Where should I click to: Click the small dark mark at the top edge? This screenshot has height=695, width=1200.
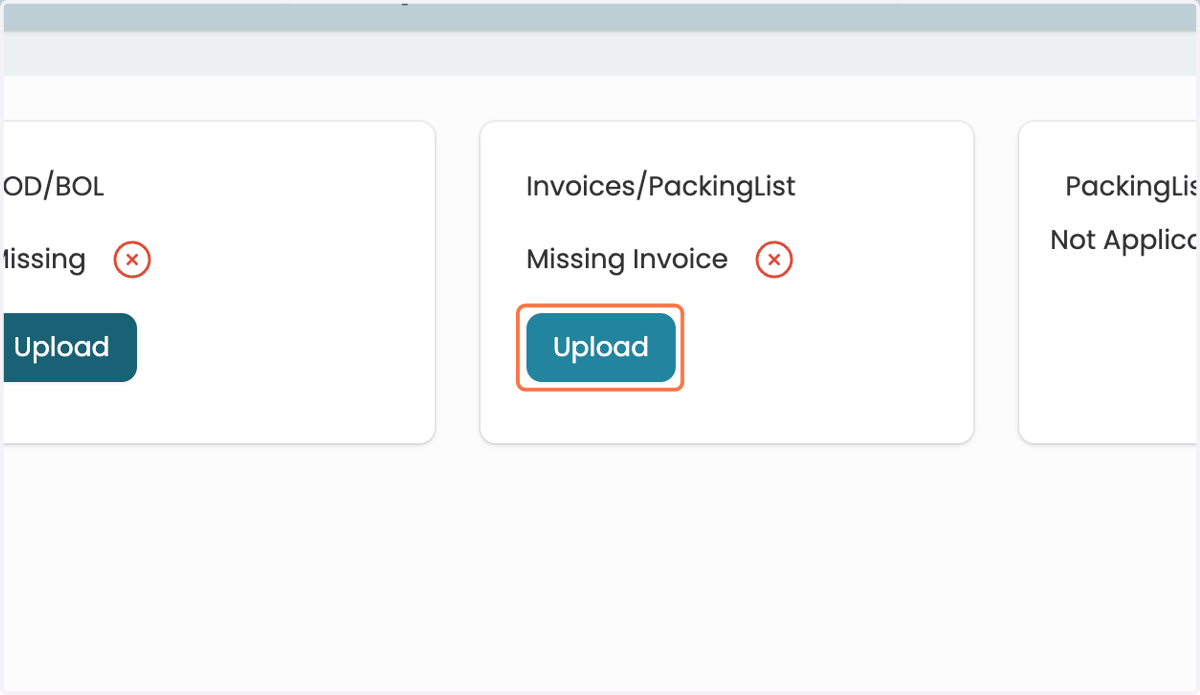coord(405,4)
